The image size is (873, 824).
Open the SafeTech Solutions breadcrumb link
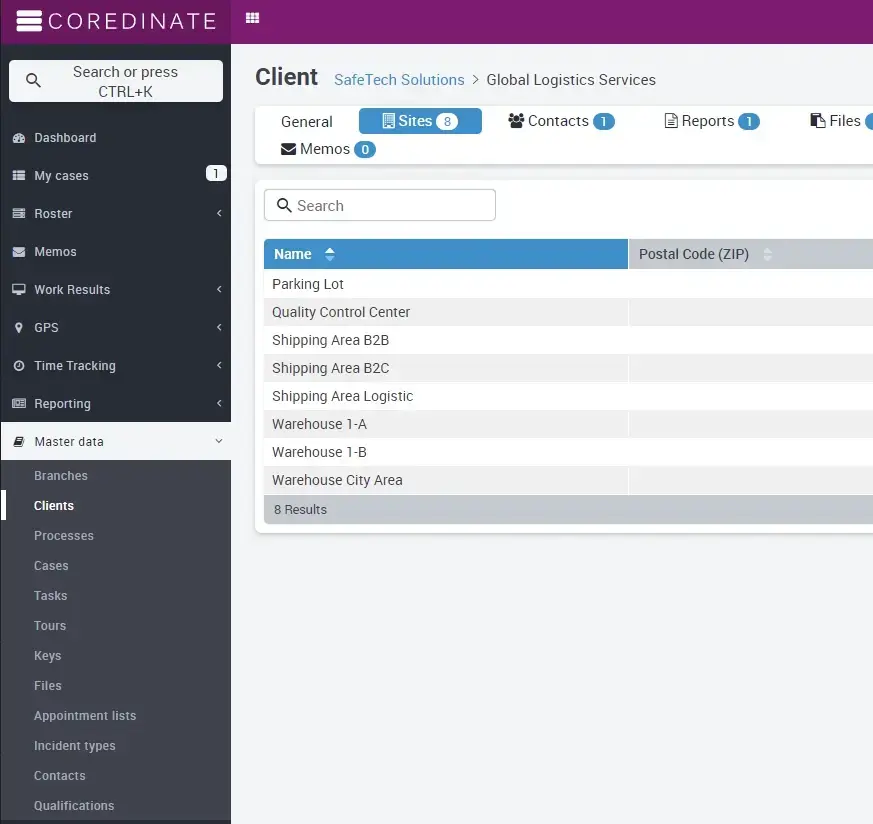pos(399,80)
